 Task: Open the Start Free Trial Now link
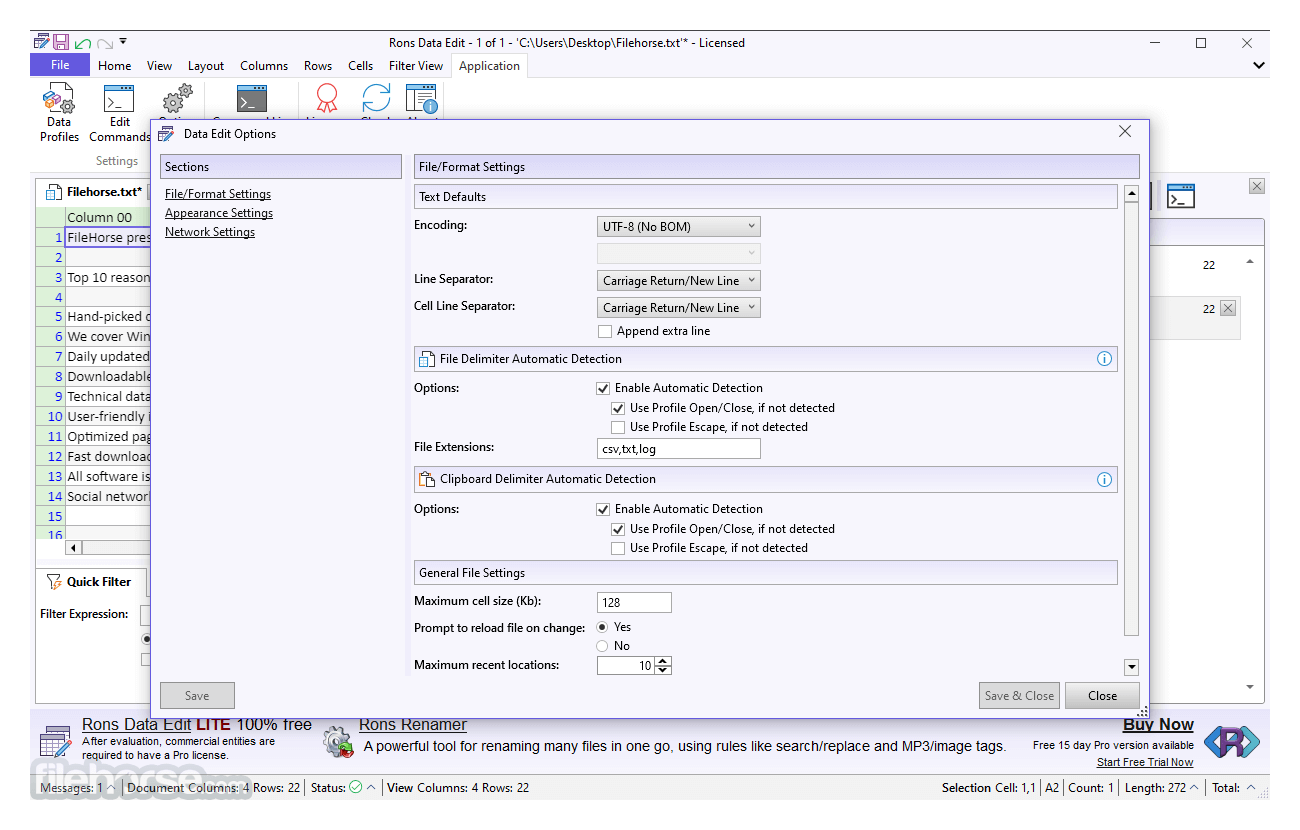[1145, 762]
